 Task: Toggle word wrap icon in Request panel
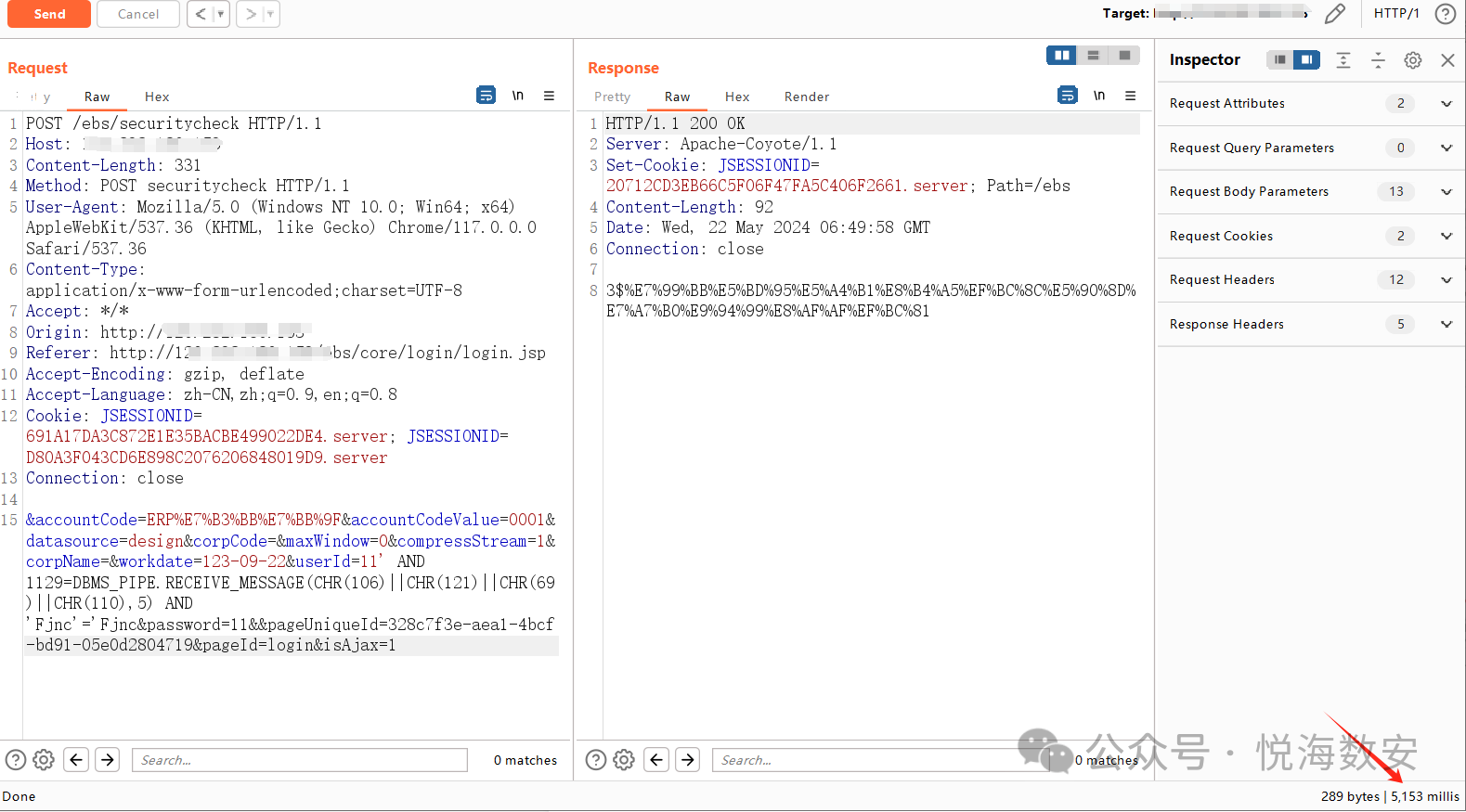(486, 95)
